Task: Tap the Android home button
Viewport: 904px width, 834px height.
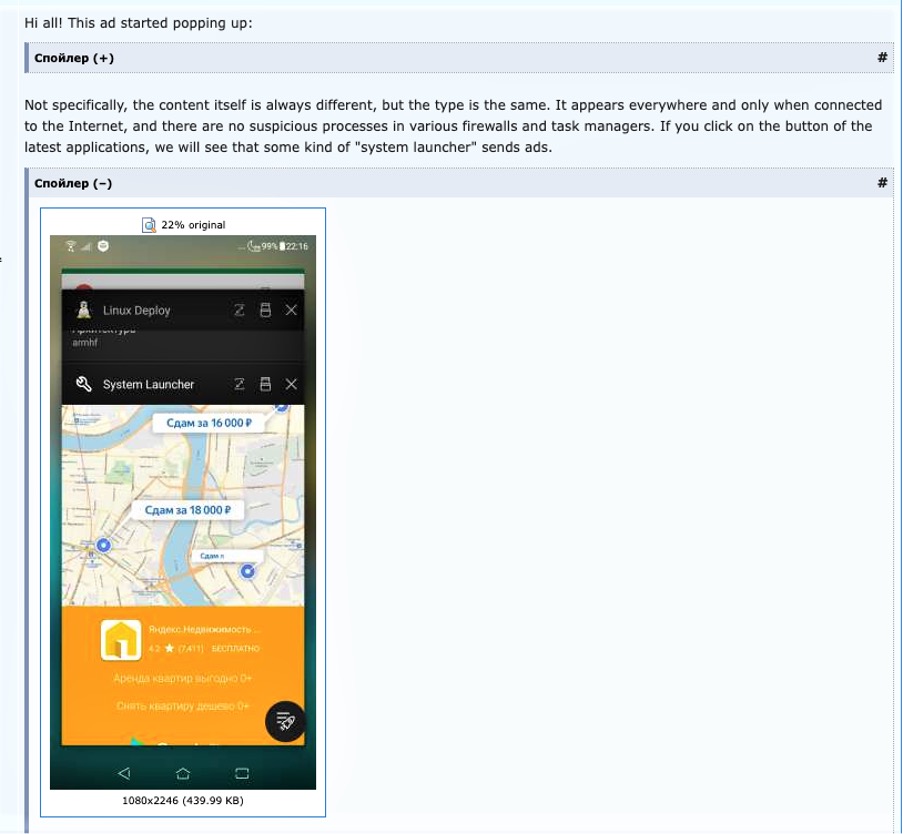Action: [x=183, y=773]
